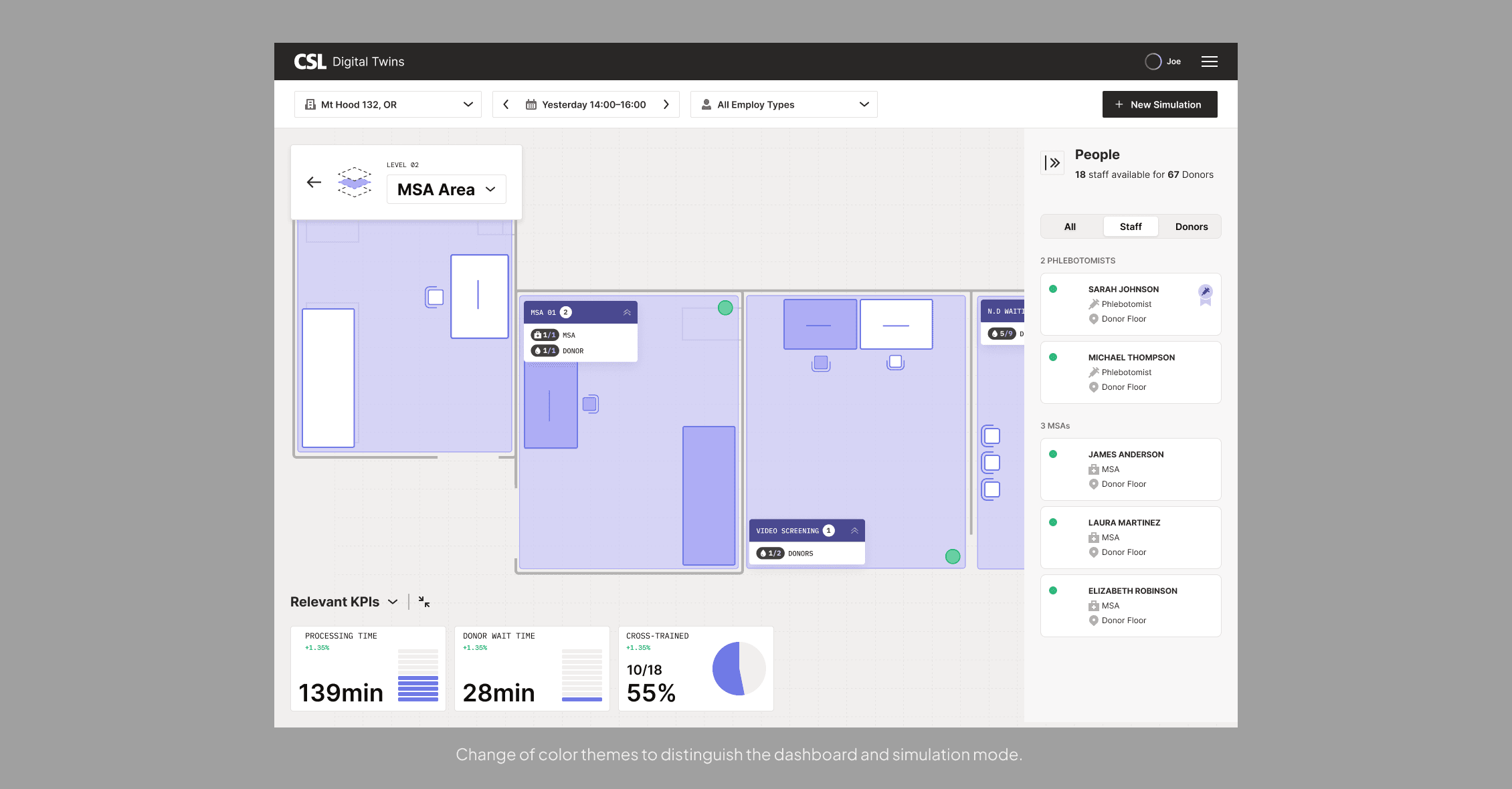Click chair below the filled purple desk
Screen dimensions: 1512x789
[821, 363]
